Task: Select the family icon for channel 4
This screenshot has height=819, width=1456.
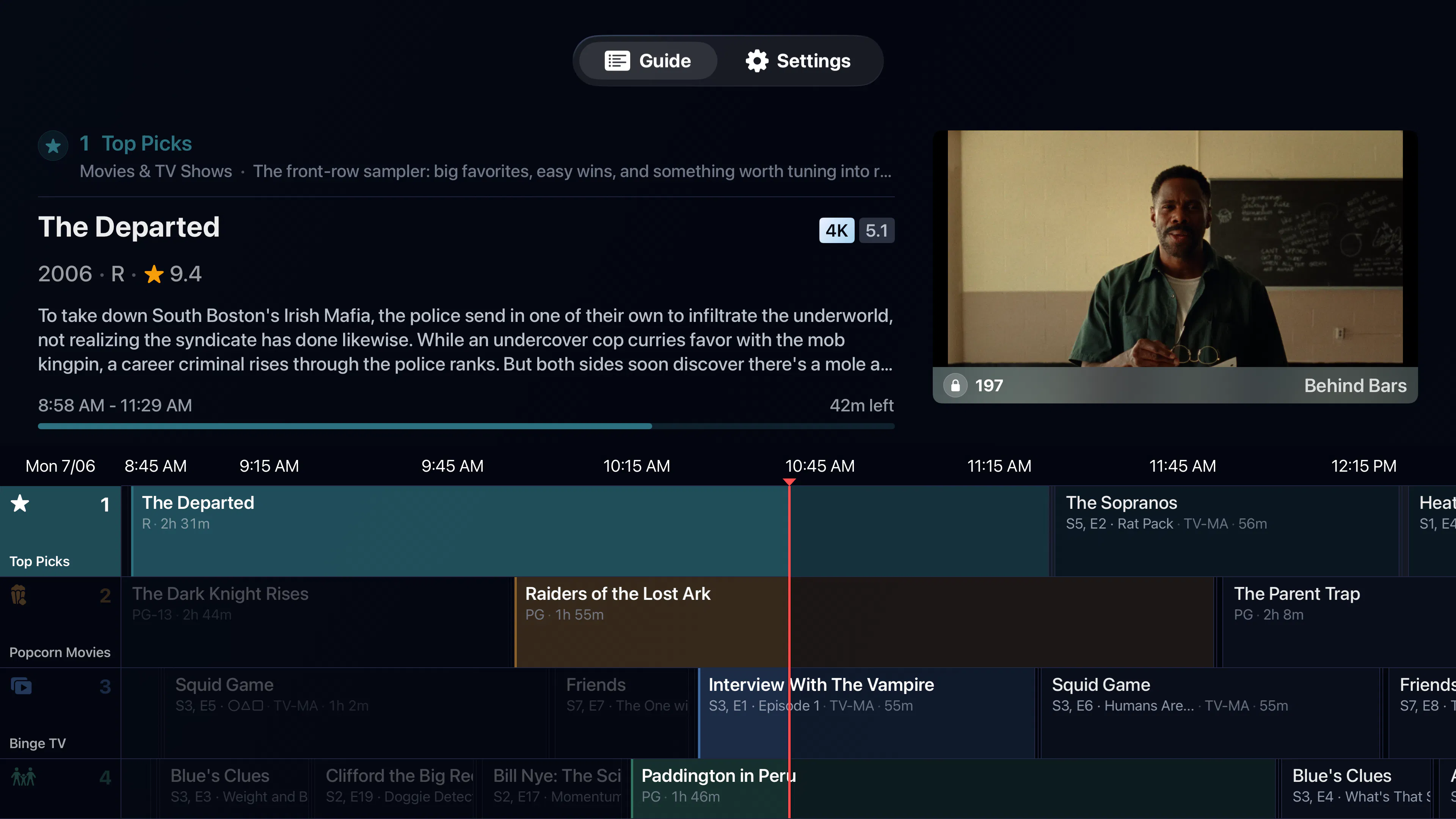Action: coord(23,777)
